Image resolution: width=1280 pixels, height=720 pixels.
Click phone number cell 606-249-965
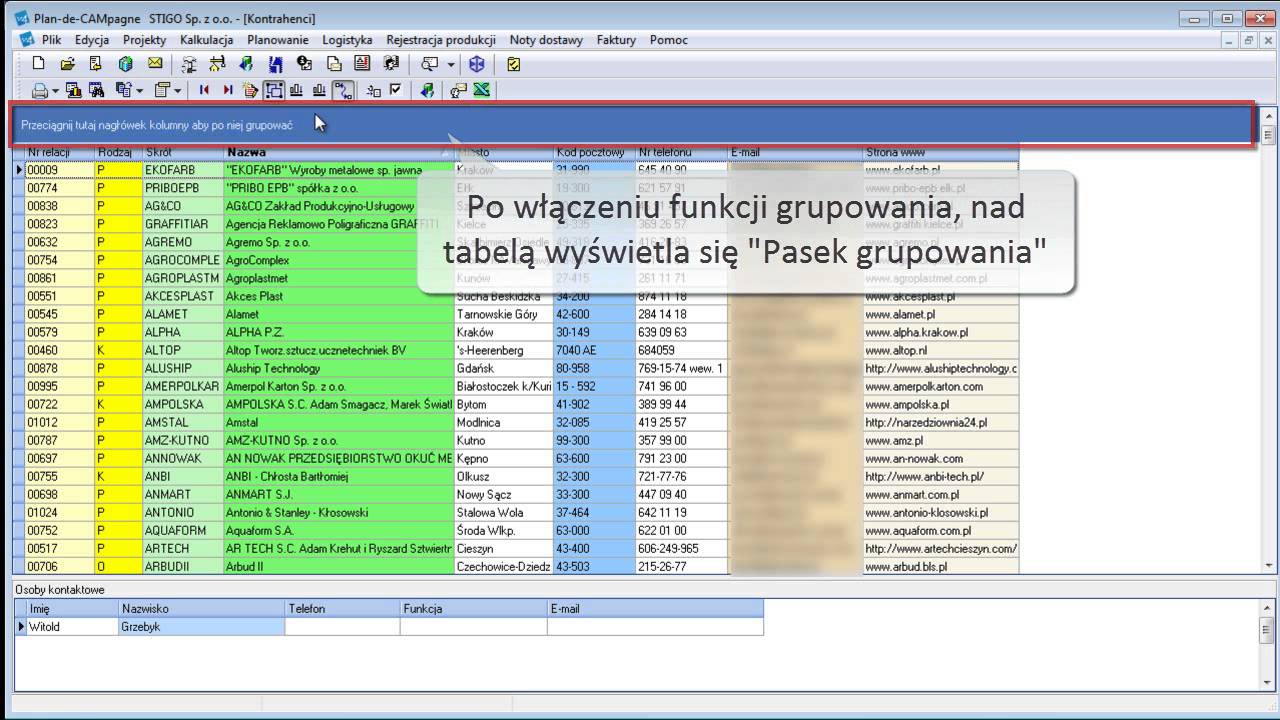coord(682,548)
